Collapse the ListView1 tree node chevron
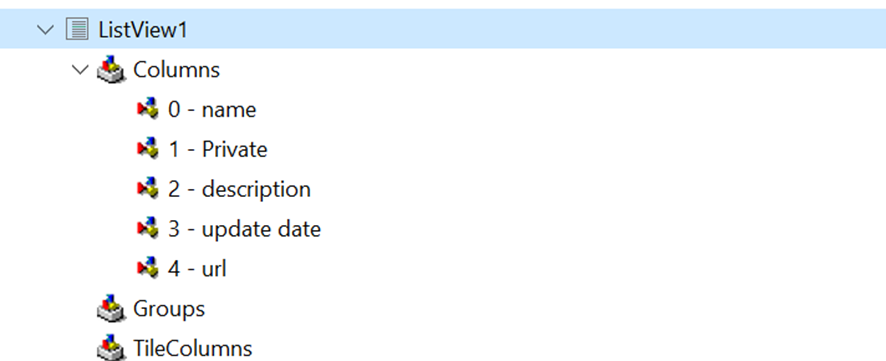Screen dimensions: 886x361 (x=45, y=29)
